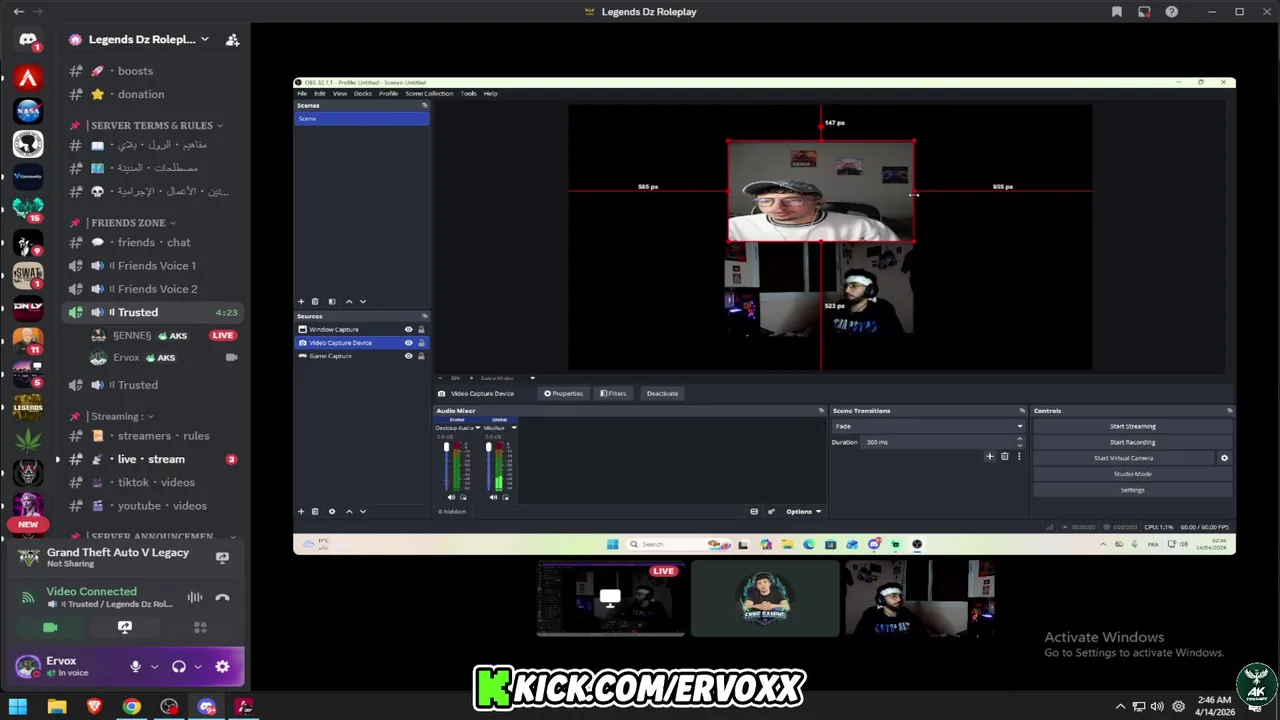Click Start Recording in OBS controls
Image resolution: width=1280 pixels, height=720 pixels.
(1132, 442)
